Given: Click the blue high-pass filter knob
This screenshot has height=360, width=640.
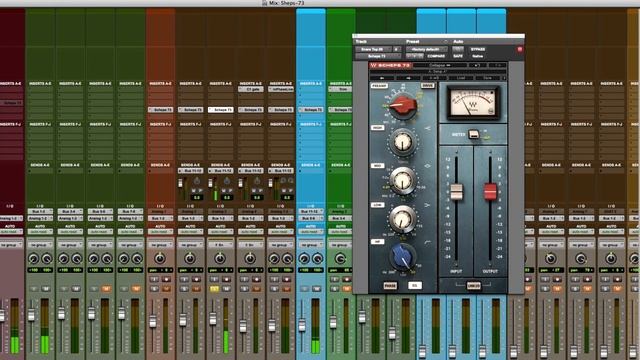Looking at the screenshot, I should tap(402, 256).
